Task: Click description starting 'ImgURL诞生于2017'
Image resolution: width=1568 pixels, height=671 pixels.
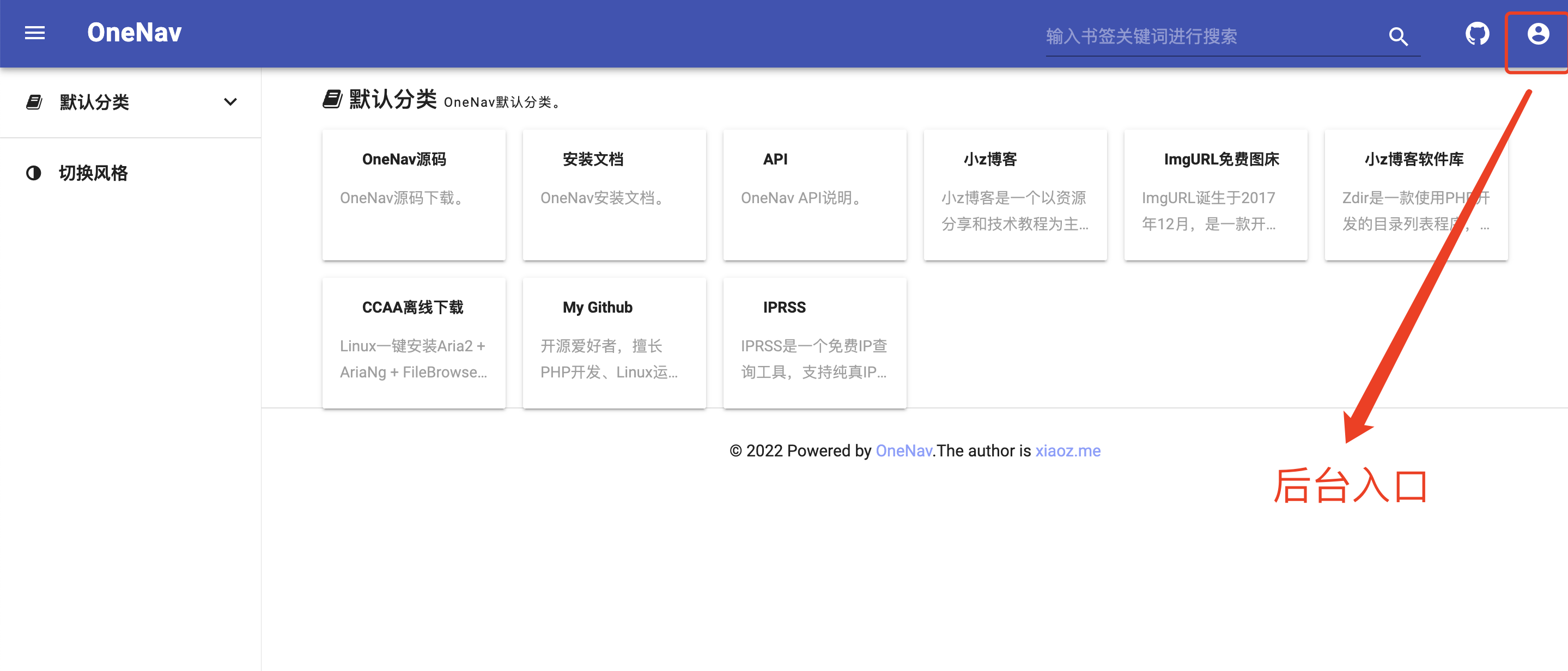Action: pos(1208,210)
